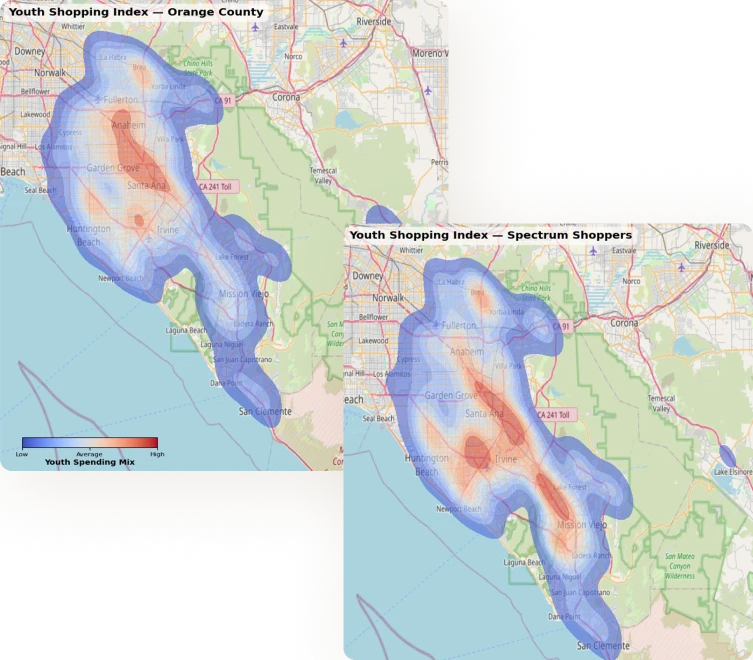This screenshot has width=753, height=660.
Task: Click the Fullerton airport icon in Orange County map
Action: (x=98, y=99)
